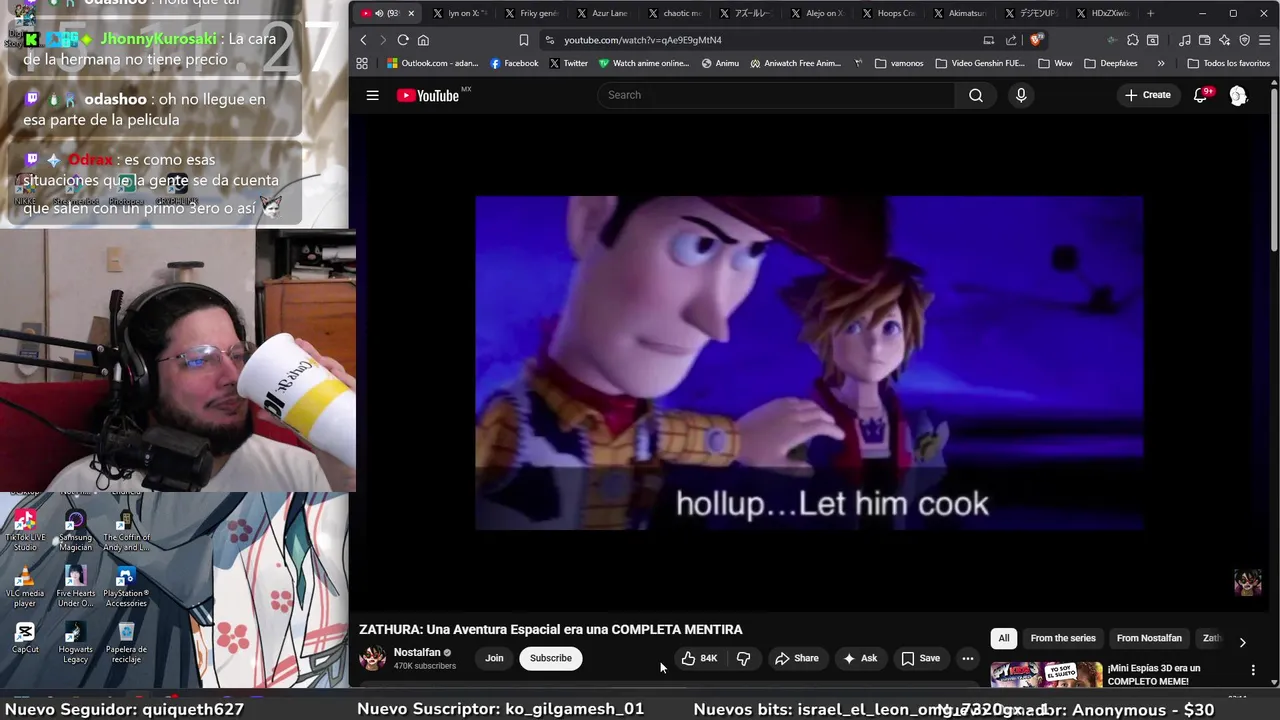The width and height of the screenshot is (1280, 720).
Task: Bookmark this page using bookmark icon
Action: 523,40
